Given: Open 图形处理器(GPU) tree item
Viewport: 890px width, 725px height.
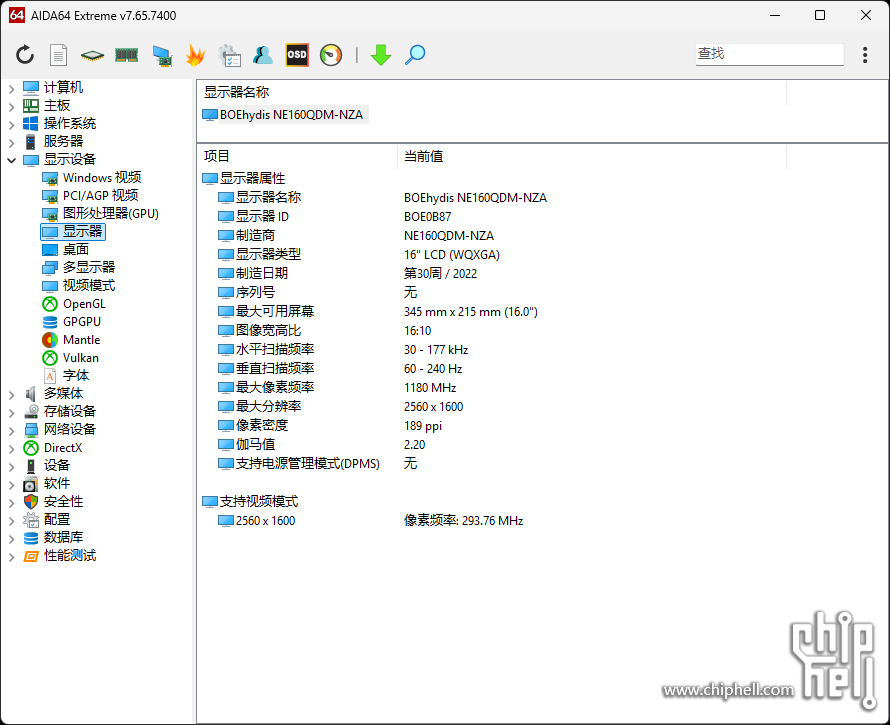Looking at the screenshot, I should [101, 214].
